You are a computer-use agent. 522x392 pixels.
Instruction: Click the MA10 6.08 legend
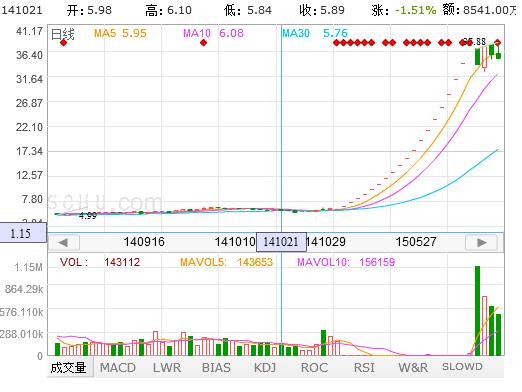coord(213,33)
